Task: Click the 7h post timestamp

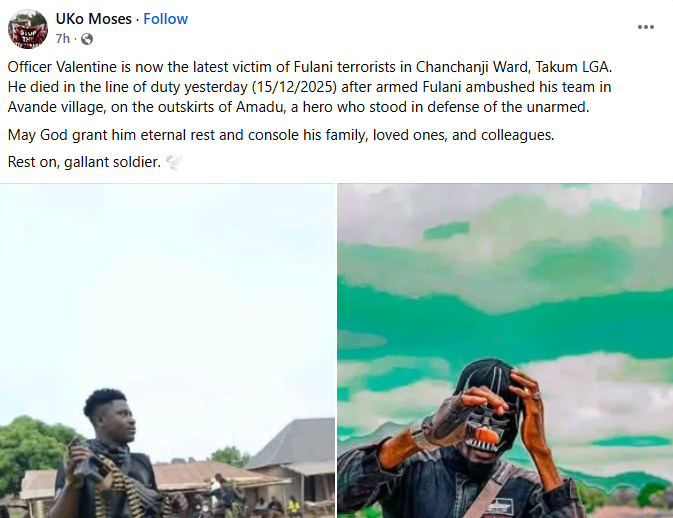Action: point(62,39)
